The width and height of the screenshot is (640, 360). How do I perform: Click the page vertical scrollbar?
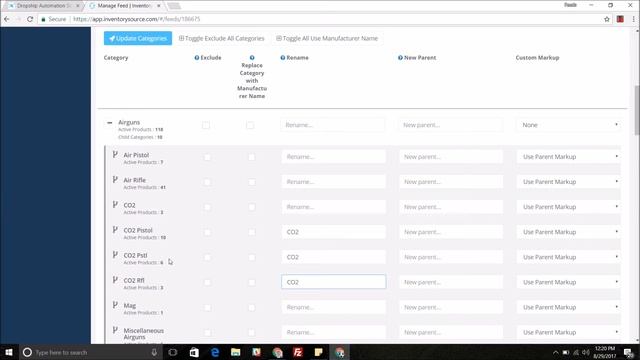tap(637, 110)
